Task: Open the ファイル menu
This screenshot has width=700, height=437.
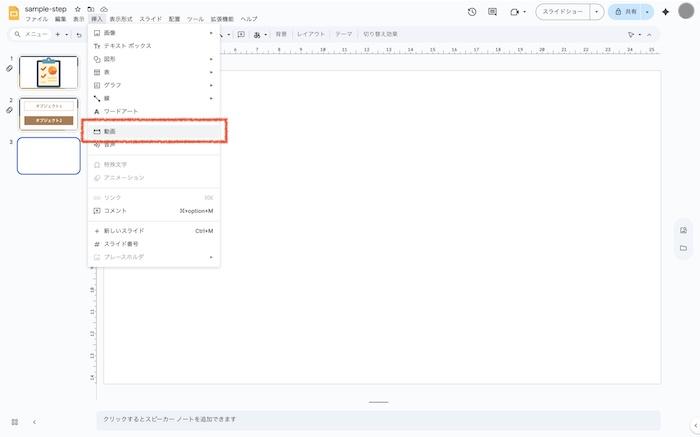Action: pyautogui.click(x=37, y=19)
